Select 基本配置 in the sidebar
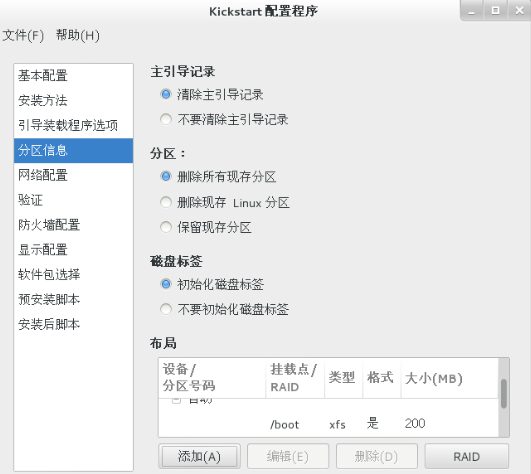This screenshot has height=474, width=531. pos(73,76)
